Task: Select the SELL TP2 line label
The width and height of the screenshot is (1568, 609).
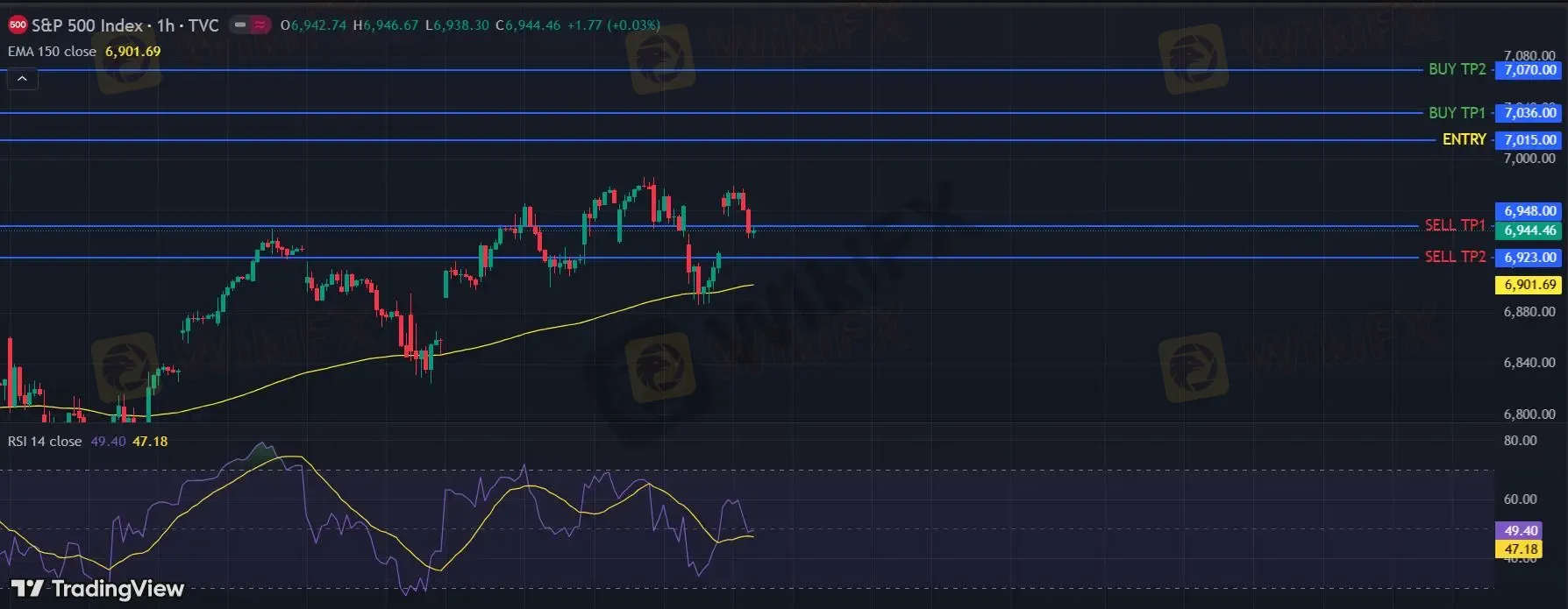Action: (1456, 257)
